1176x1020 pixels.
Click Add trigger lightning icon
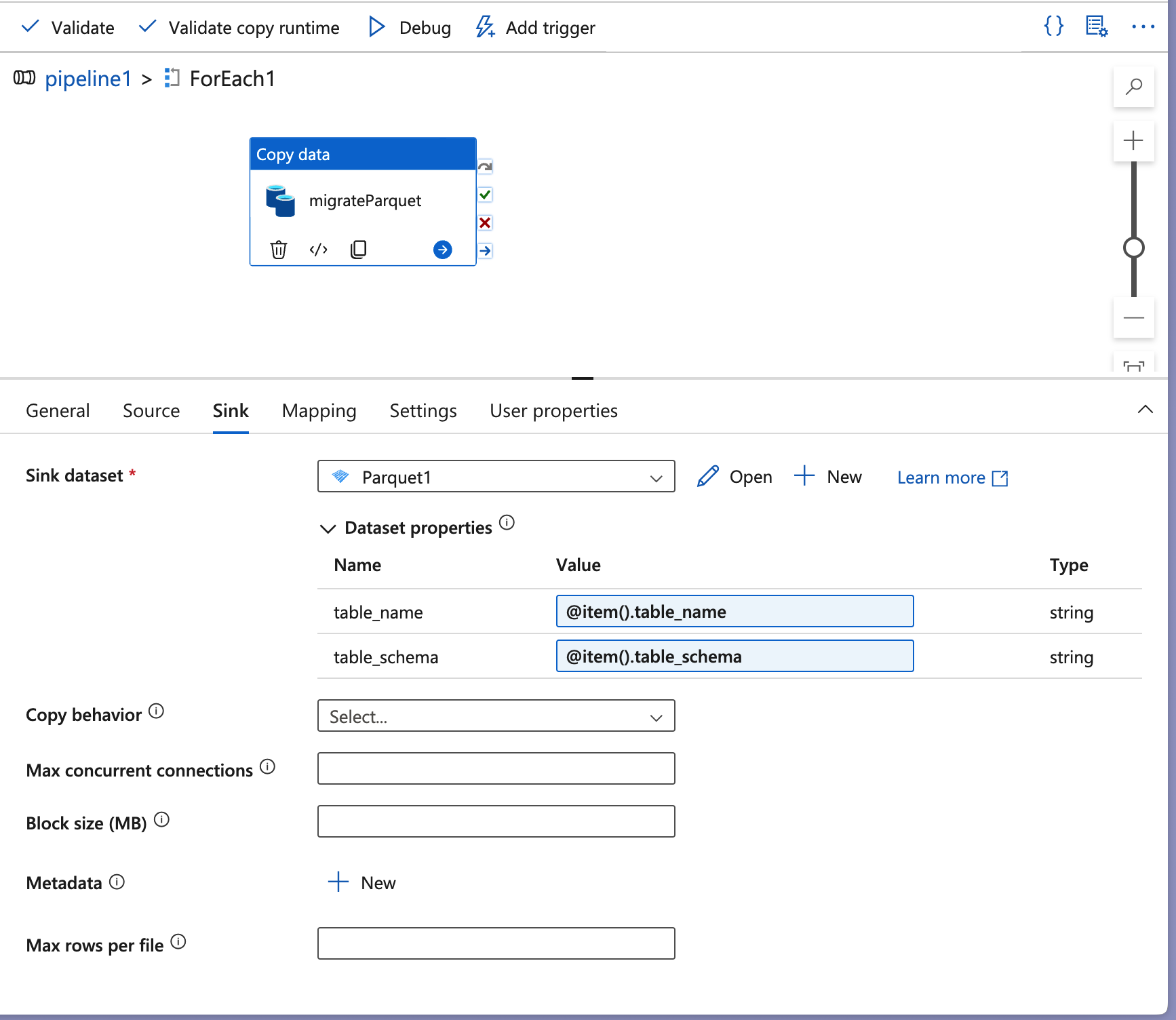pyautogui.click(x=486, y=27)
